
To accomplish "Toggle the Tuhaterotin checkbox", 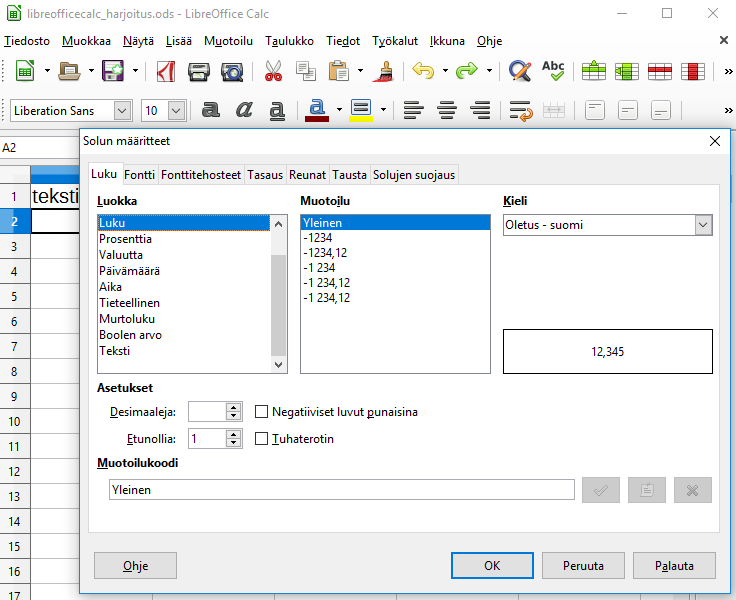I will point(262,438).
